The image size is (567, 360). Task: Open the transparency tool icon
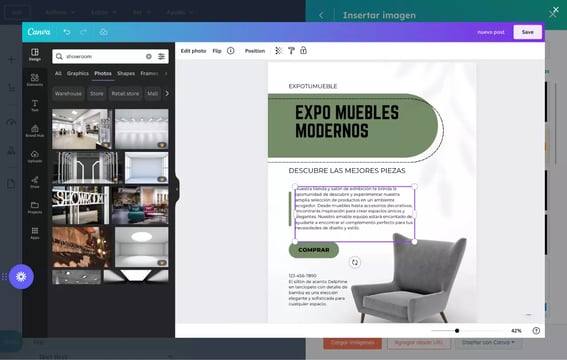278,51
